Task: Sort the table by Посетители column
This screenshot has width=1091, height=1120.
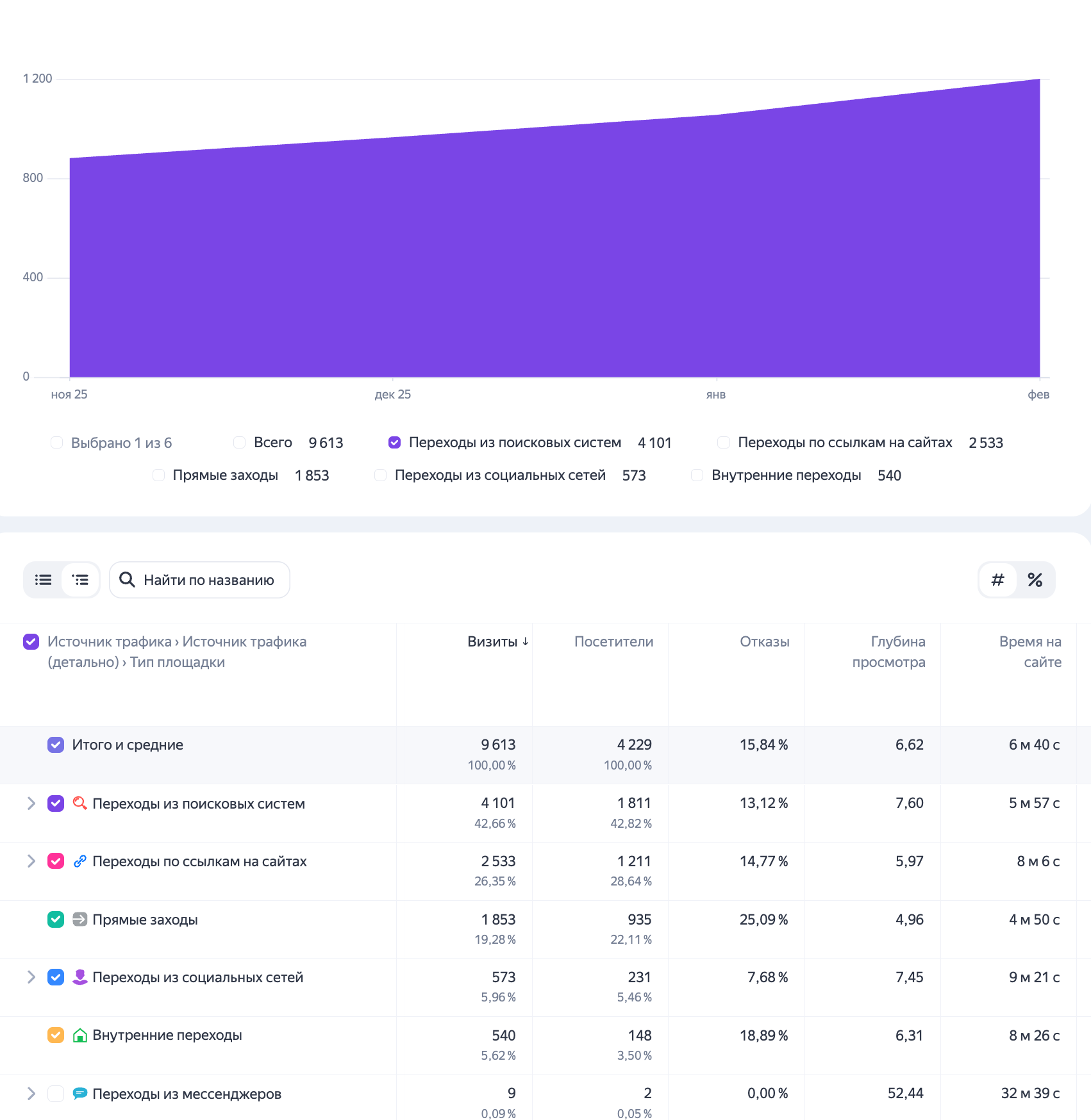Action: [x=614, y=641]
